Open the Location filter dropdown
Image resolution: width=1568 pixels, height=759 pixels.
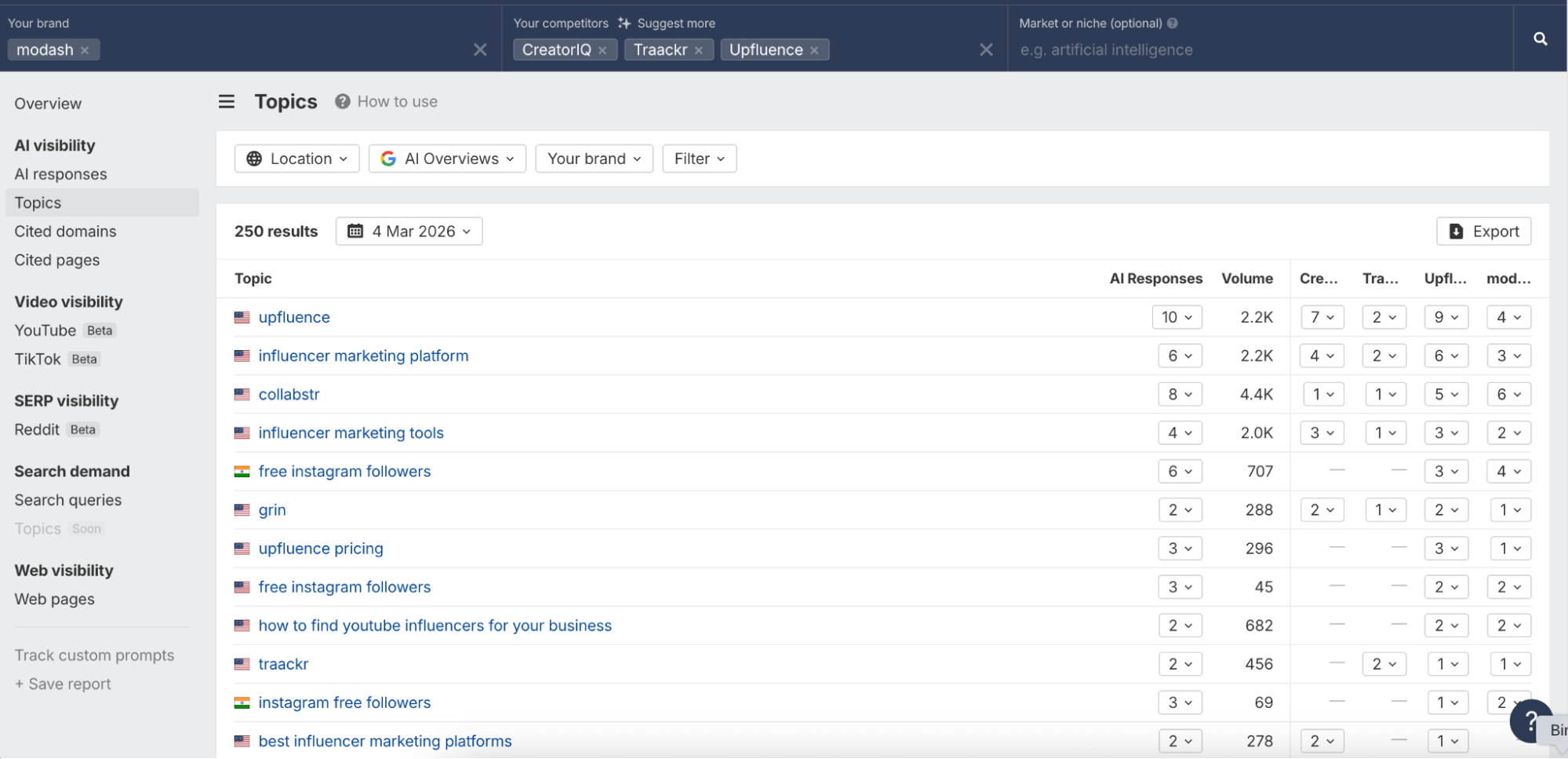297,159
